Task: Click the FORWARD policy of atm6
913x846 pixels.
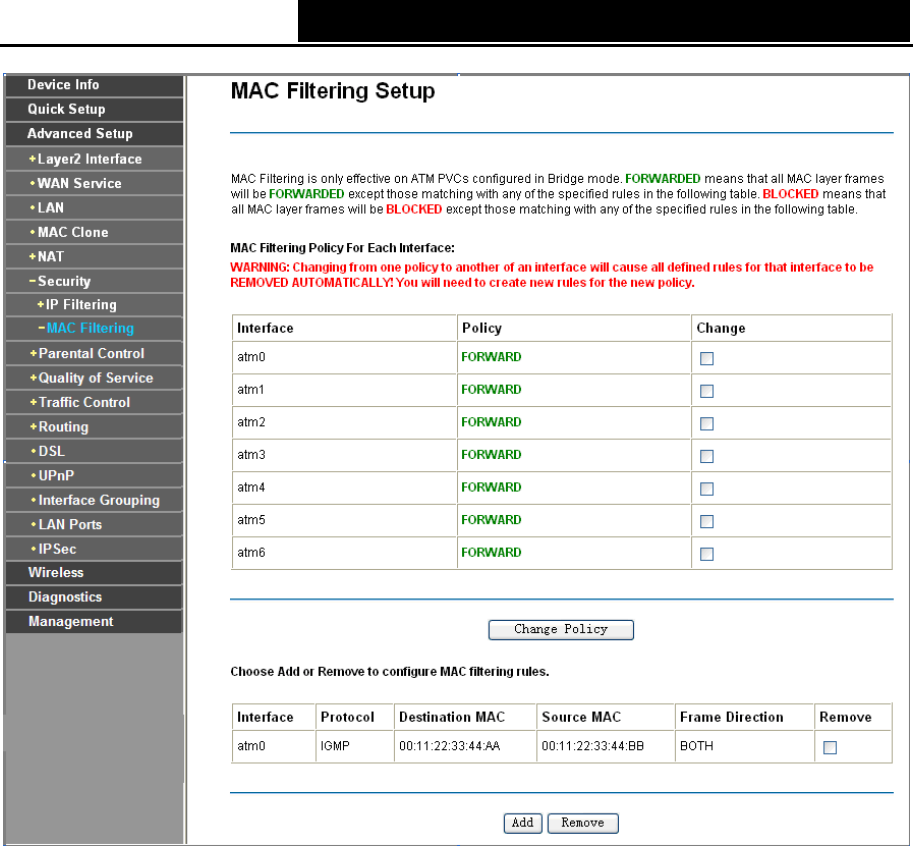Action: click(491, 553)
